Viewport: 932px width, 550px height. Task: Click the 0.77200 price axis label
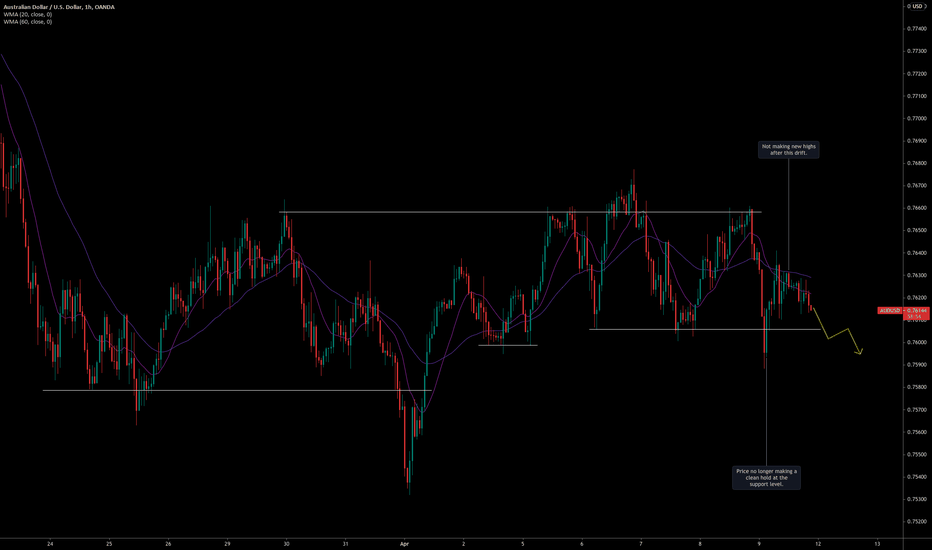click(x=916, y=74)
